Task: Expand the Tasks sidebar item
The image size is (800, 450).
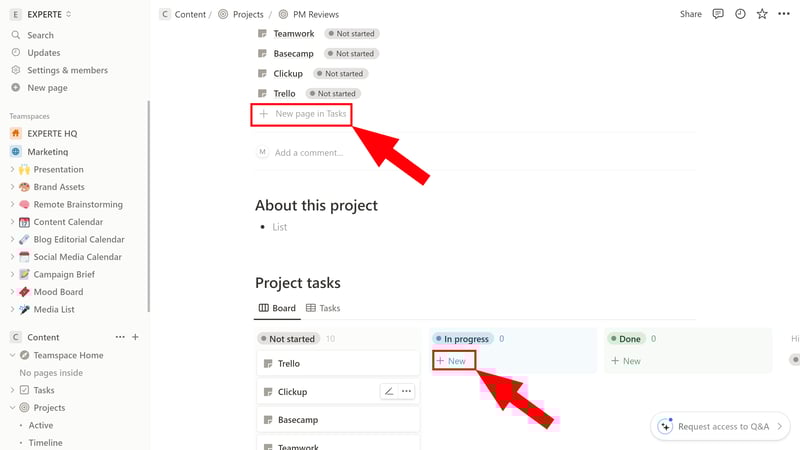Action: point(12,390)
